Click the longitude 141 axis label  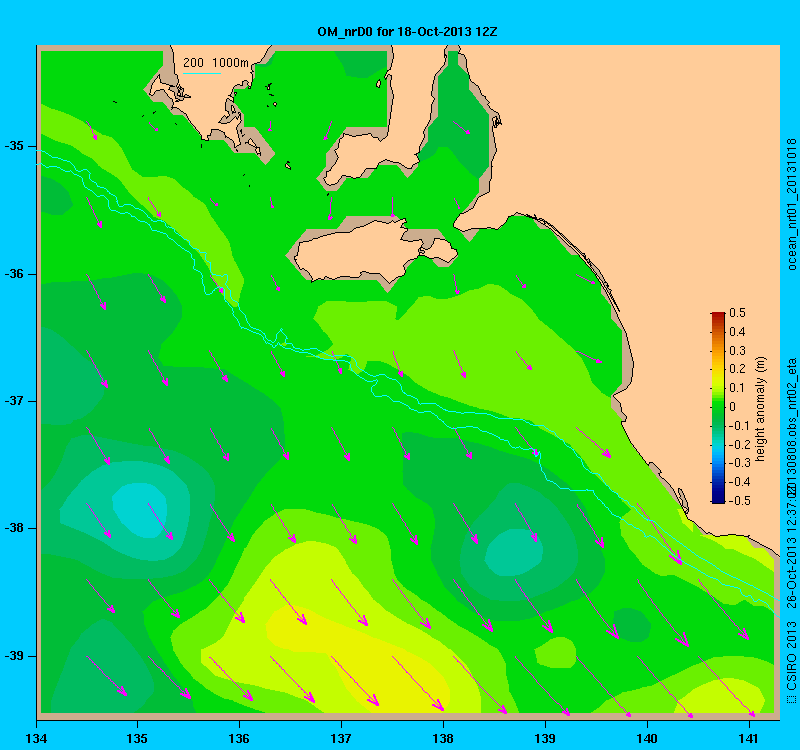(x=748, y=738)
